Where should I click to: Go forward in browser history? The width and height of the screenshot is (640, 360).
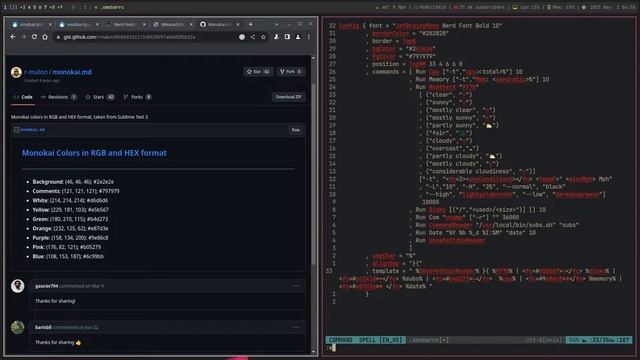point(24,37)
